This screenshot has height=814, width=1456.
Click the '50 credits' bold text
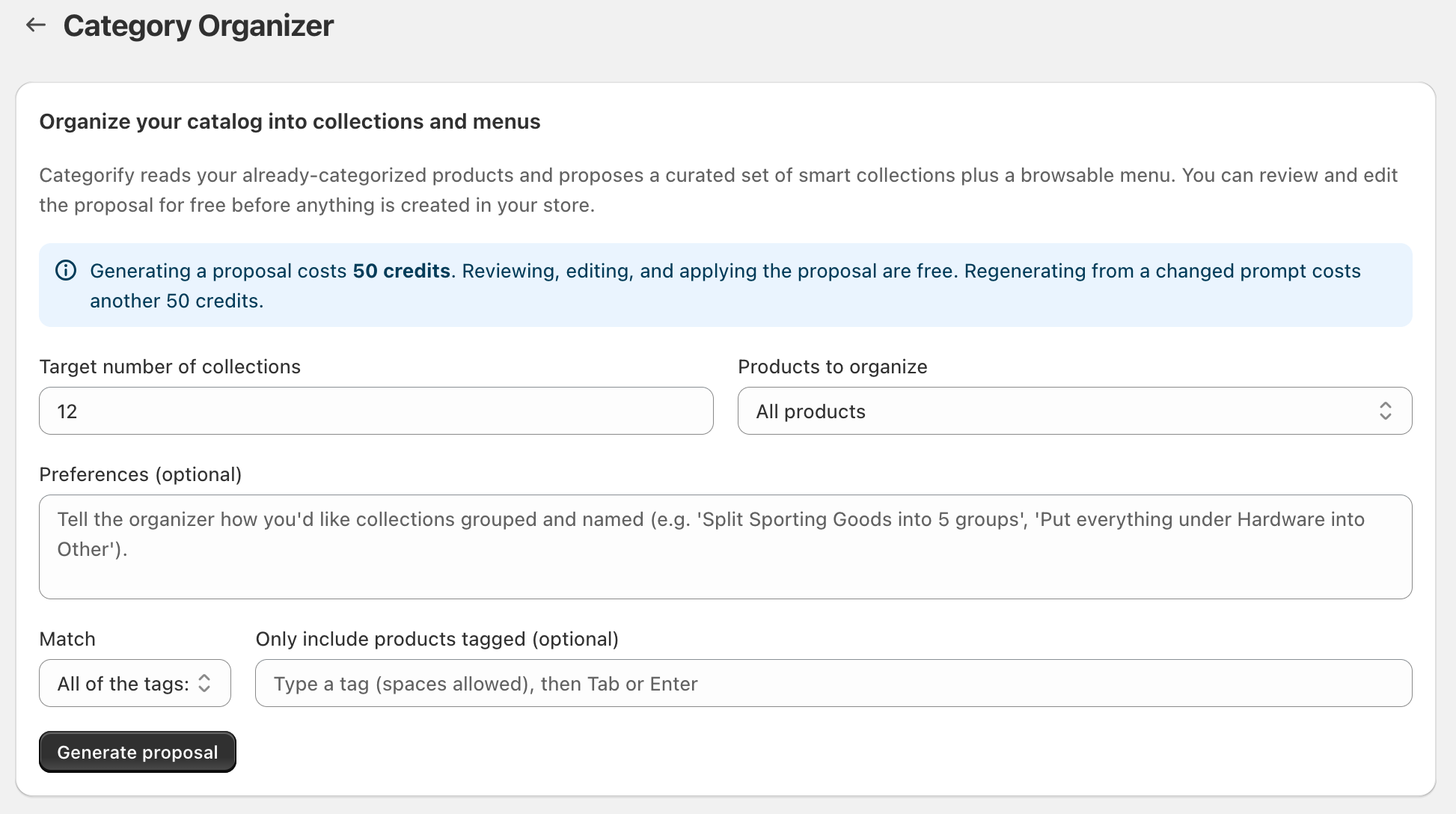pyautogui.click(x=401, y=271)
